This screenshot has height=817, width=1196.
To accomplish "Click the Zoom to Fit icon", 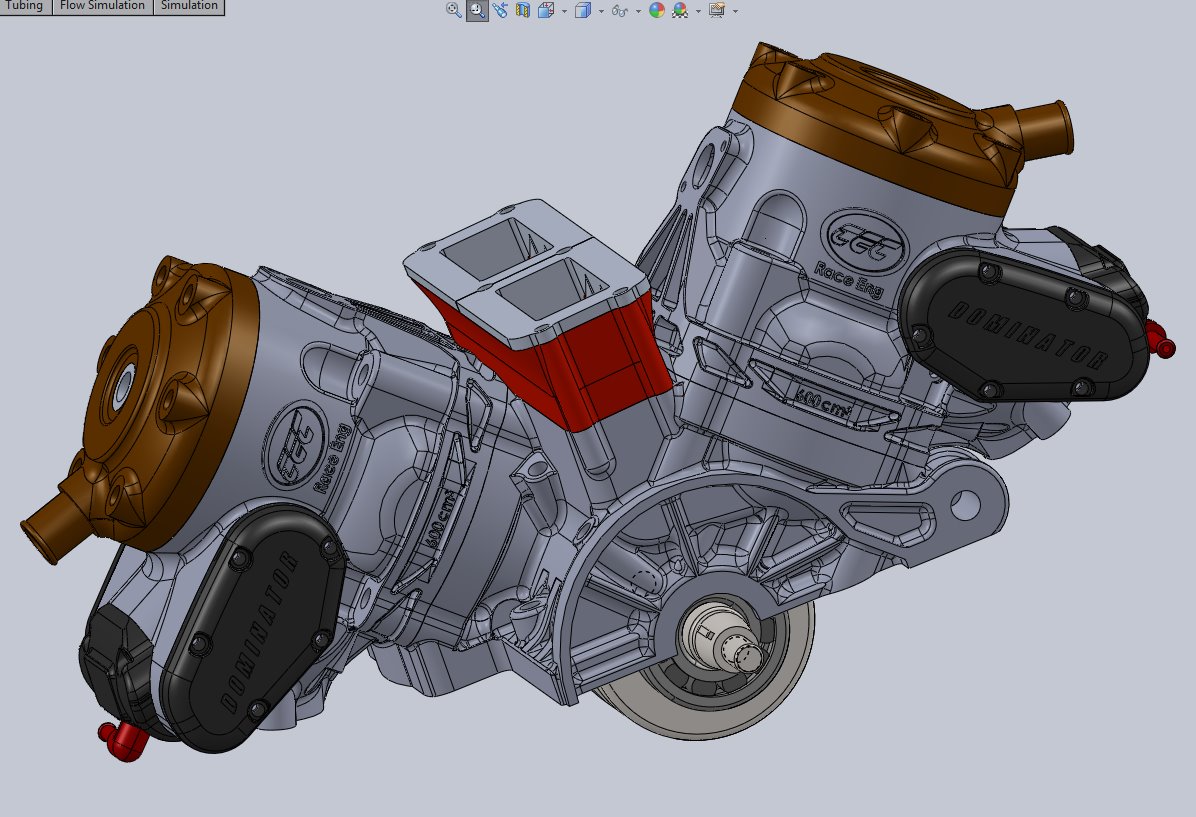I will (454, 10).
